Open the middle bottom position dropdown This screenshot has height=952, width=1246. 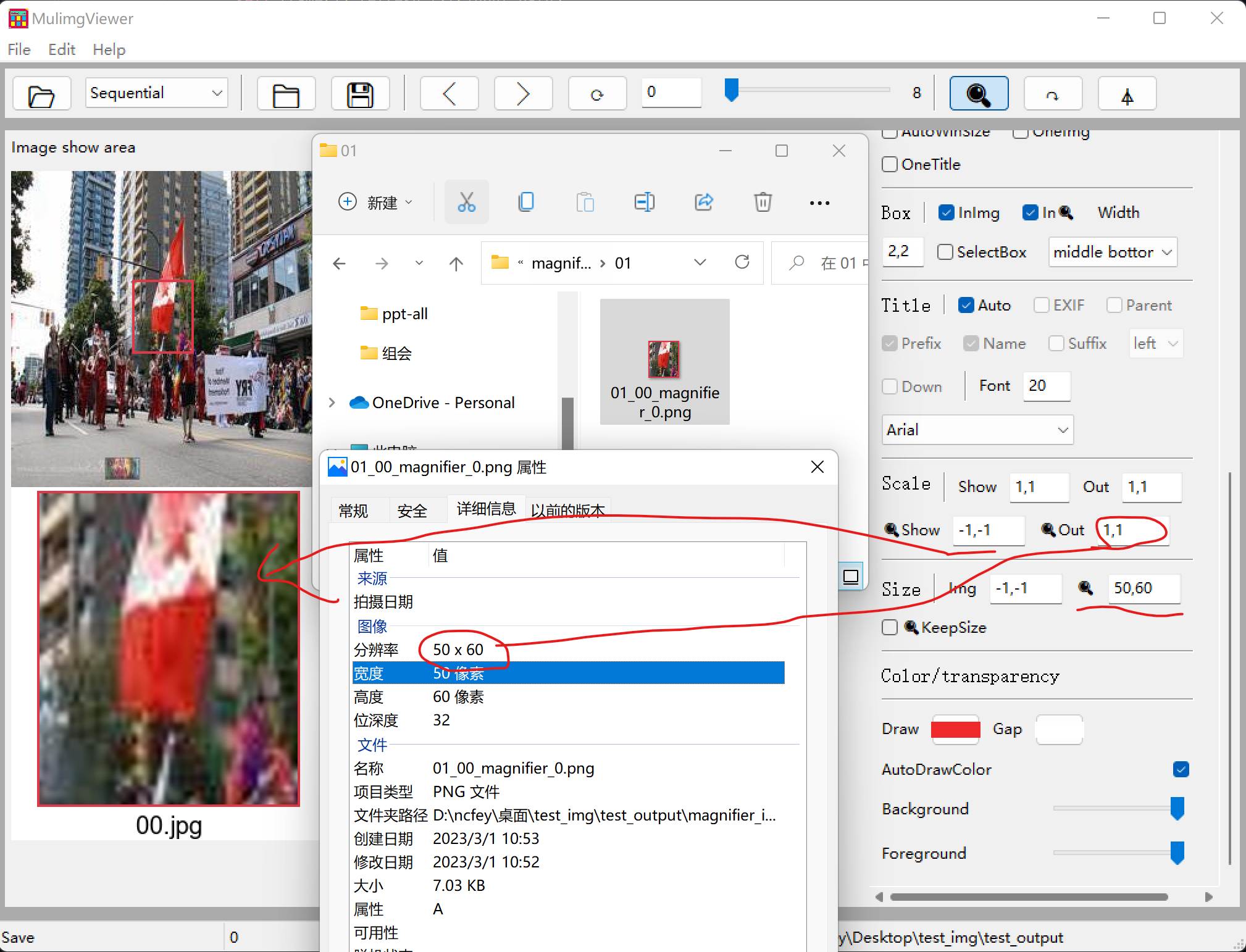[1111, 252]
